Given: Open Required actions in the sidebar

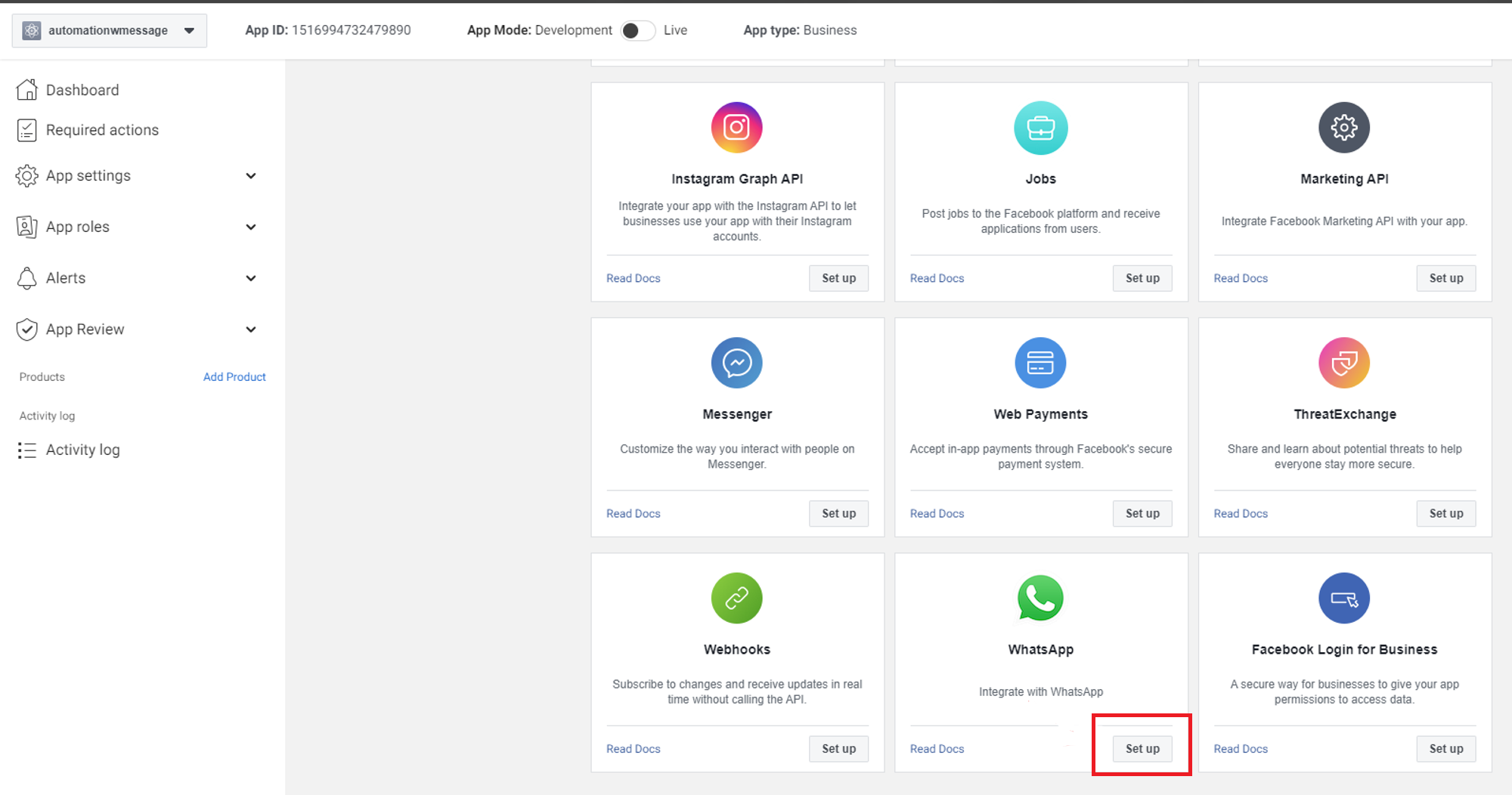Looking at the screenshot, I should pos(102,130).
